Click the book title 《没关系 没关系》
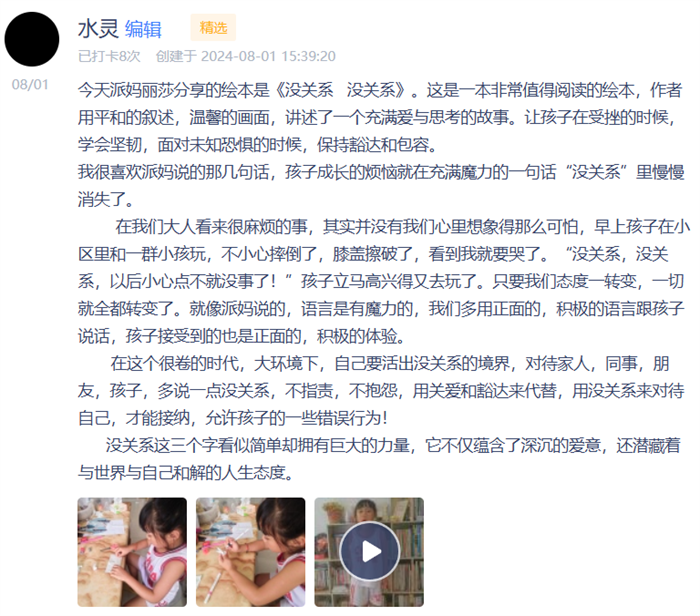The height and width of the screenshot is (616, 700). pyautogui.click(x=342, y=90)
